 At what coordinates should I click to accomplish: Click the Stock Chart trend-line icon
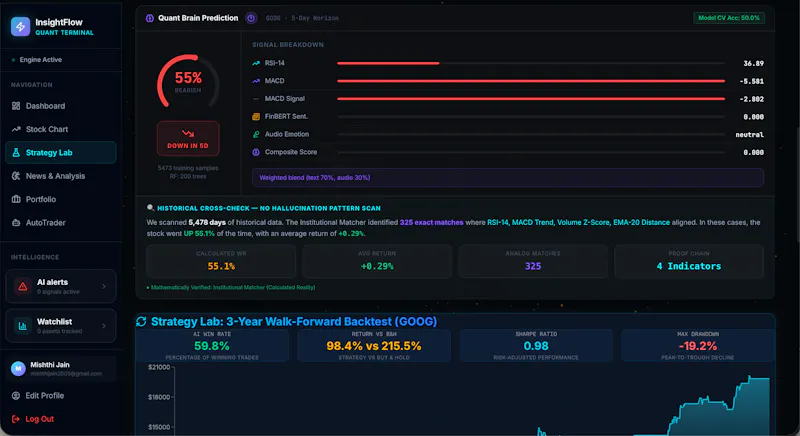[16, 130]
